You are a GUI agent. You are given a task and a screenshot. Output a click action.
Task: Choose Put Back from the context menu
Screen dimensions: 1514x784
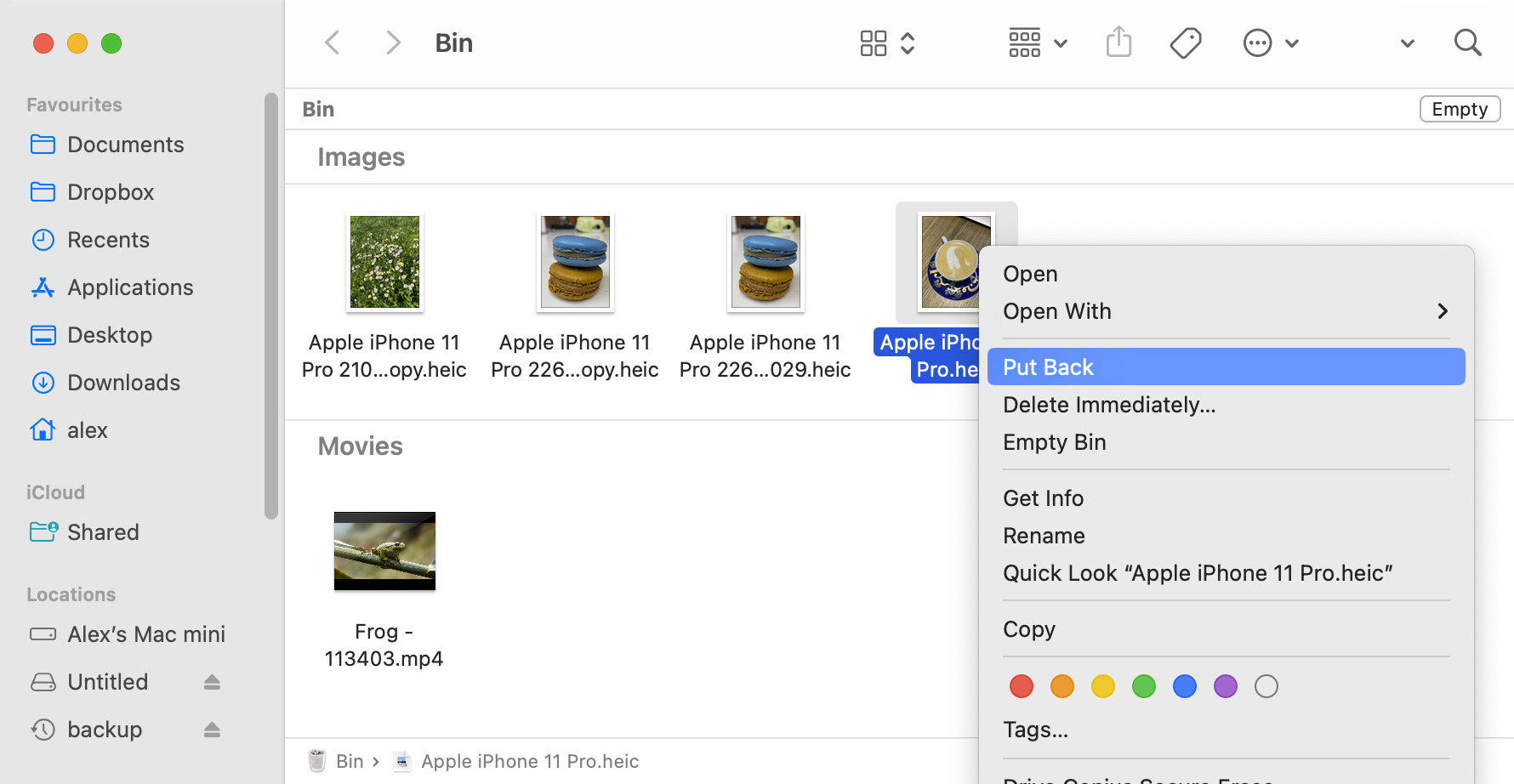pyautogui.click(x=1226, y=366)
